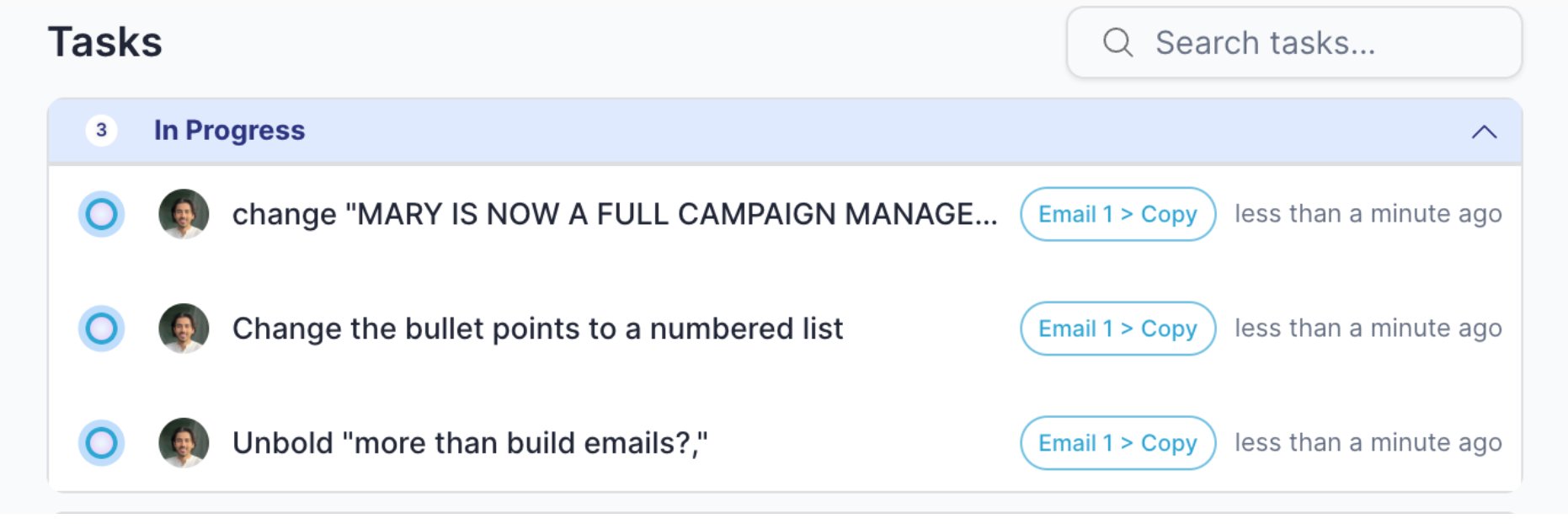Click the timestamp on the MARY campaign task
Image resolution: width=1568 pixels, height=524 pixels.
(x=1368, y=214)
